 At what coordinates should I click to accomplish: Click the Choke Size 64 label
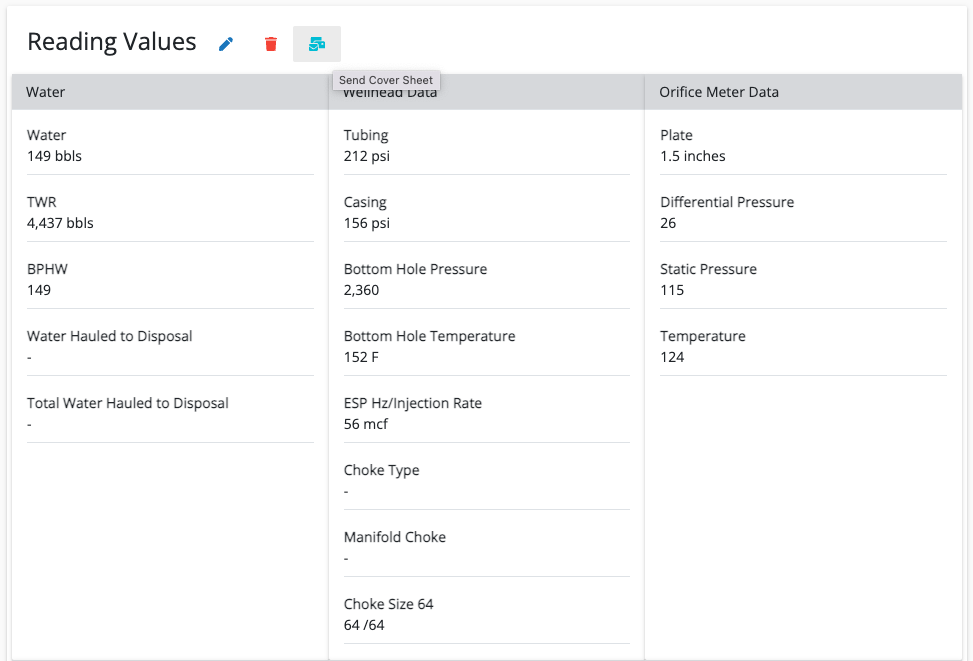click(x=389, y=604)
